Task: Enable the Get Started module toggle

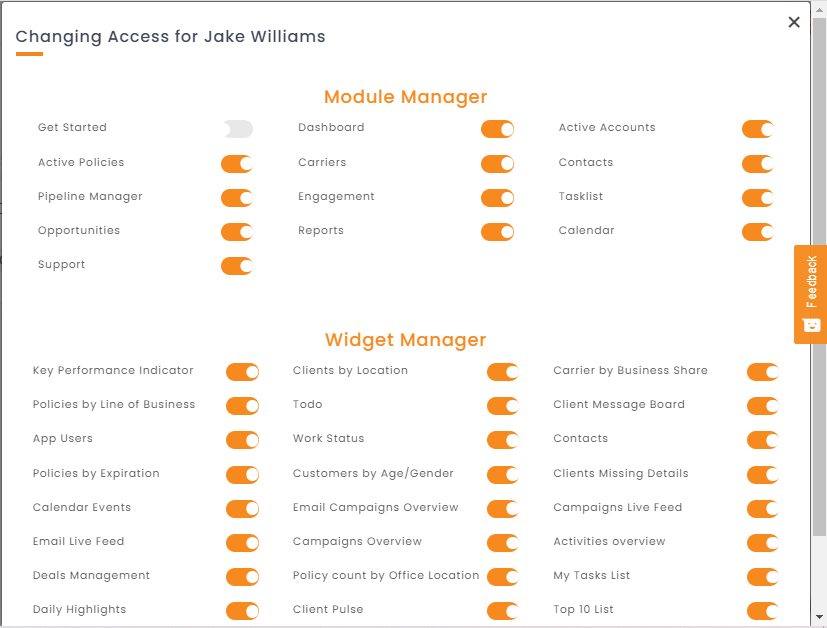Action: pos(237,129)
